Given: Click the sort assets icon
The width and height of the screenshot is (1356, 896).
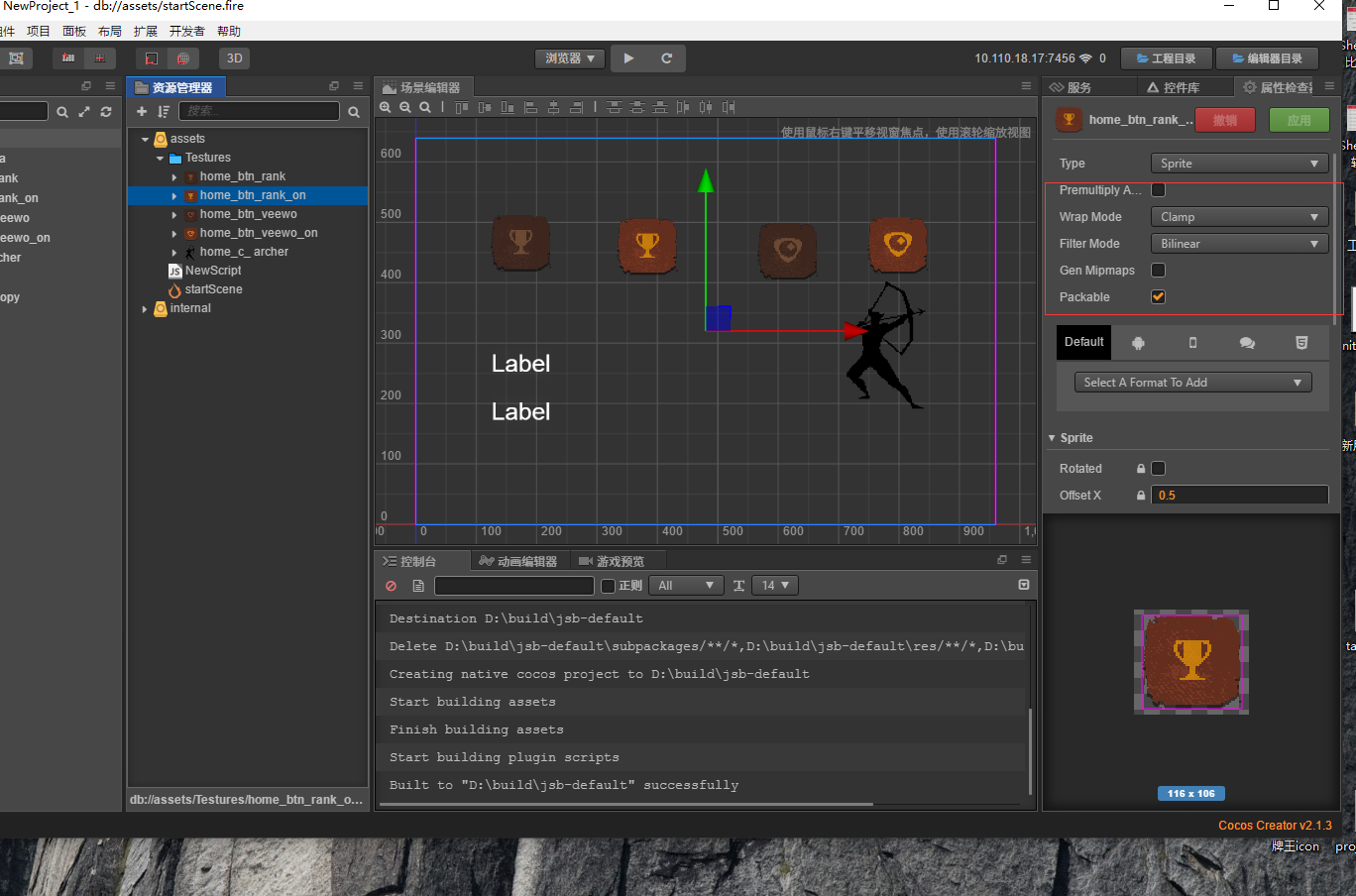Looking at the screenshot, I should point(164,112).
